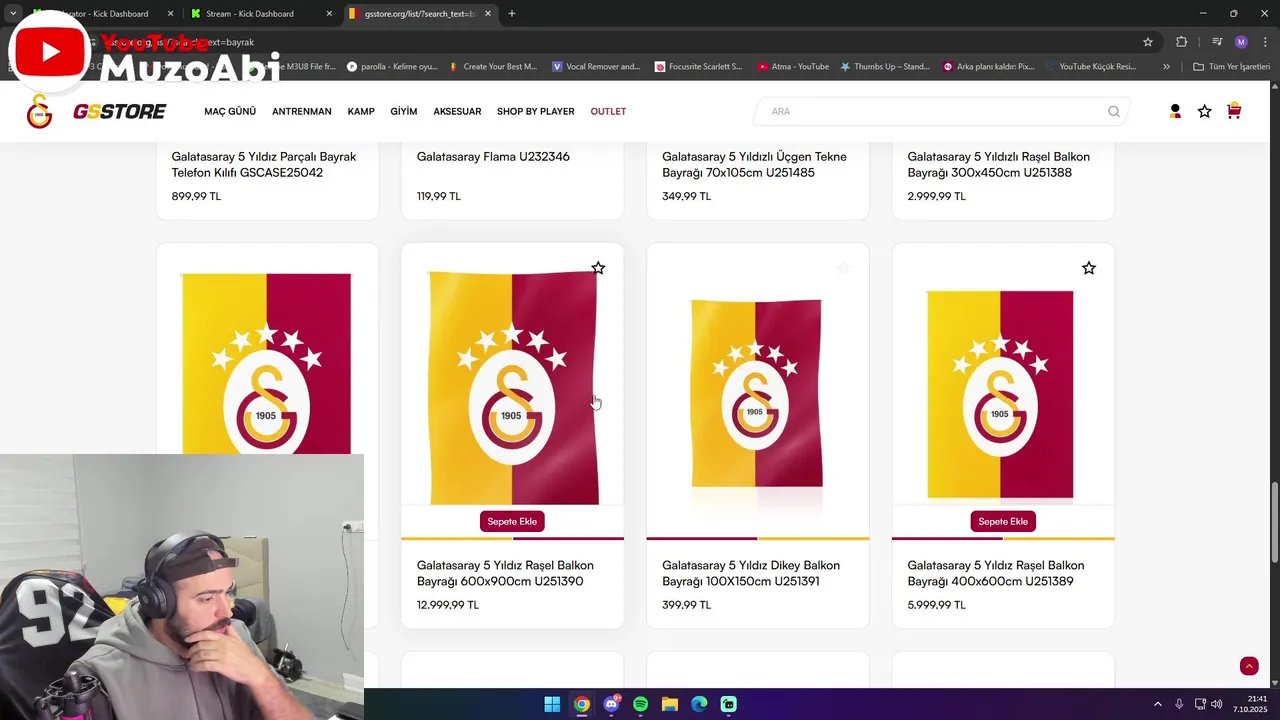Open the shopping cart icon
Screen dimensions: 1280x720
[1234, 111]
